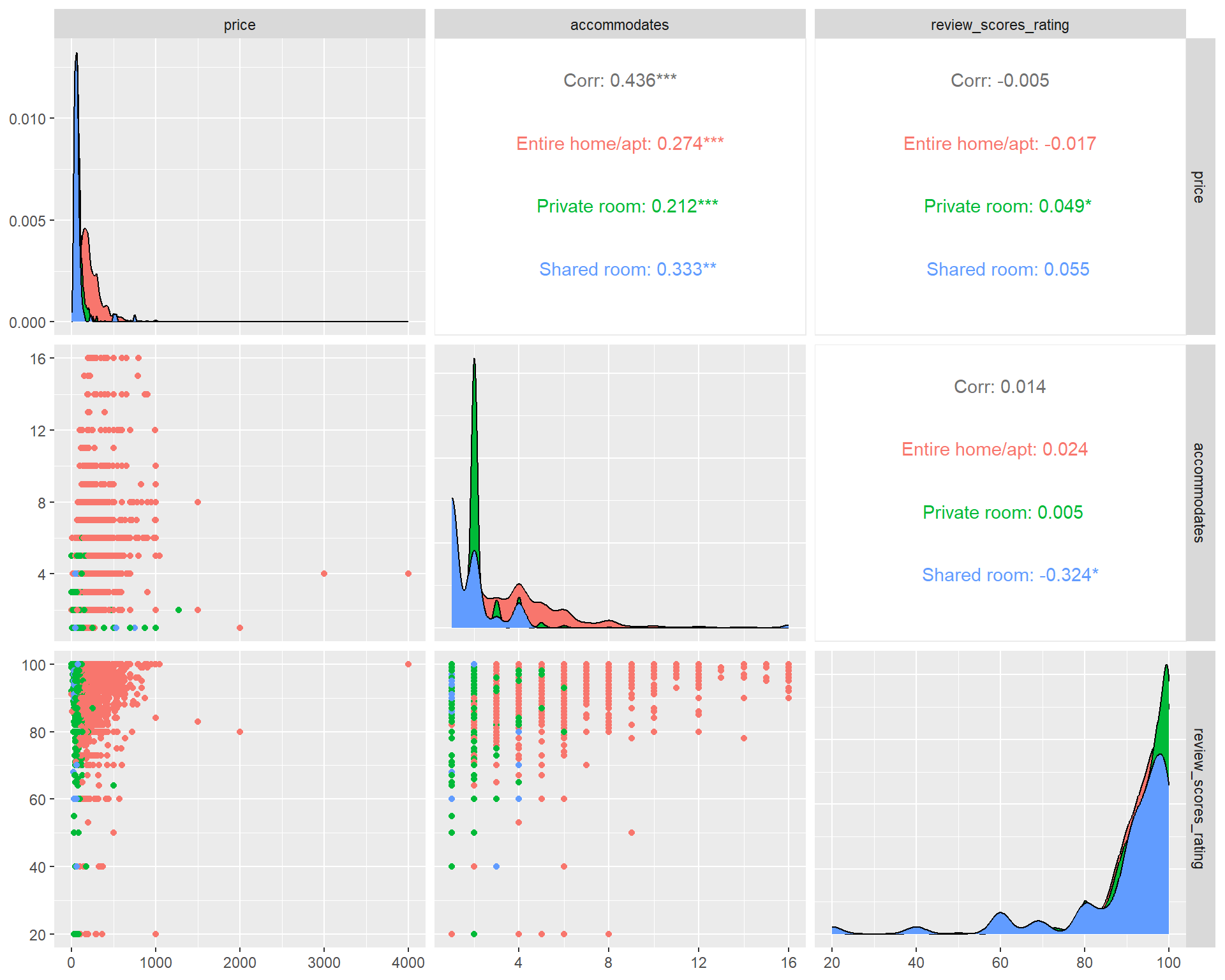Click the Private room: 0.212*** label
The width and height of the screenshot is (1225, 980).
click(x=627, y=206)
